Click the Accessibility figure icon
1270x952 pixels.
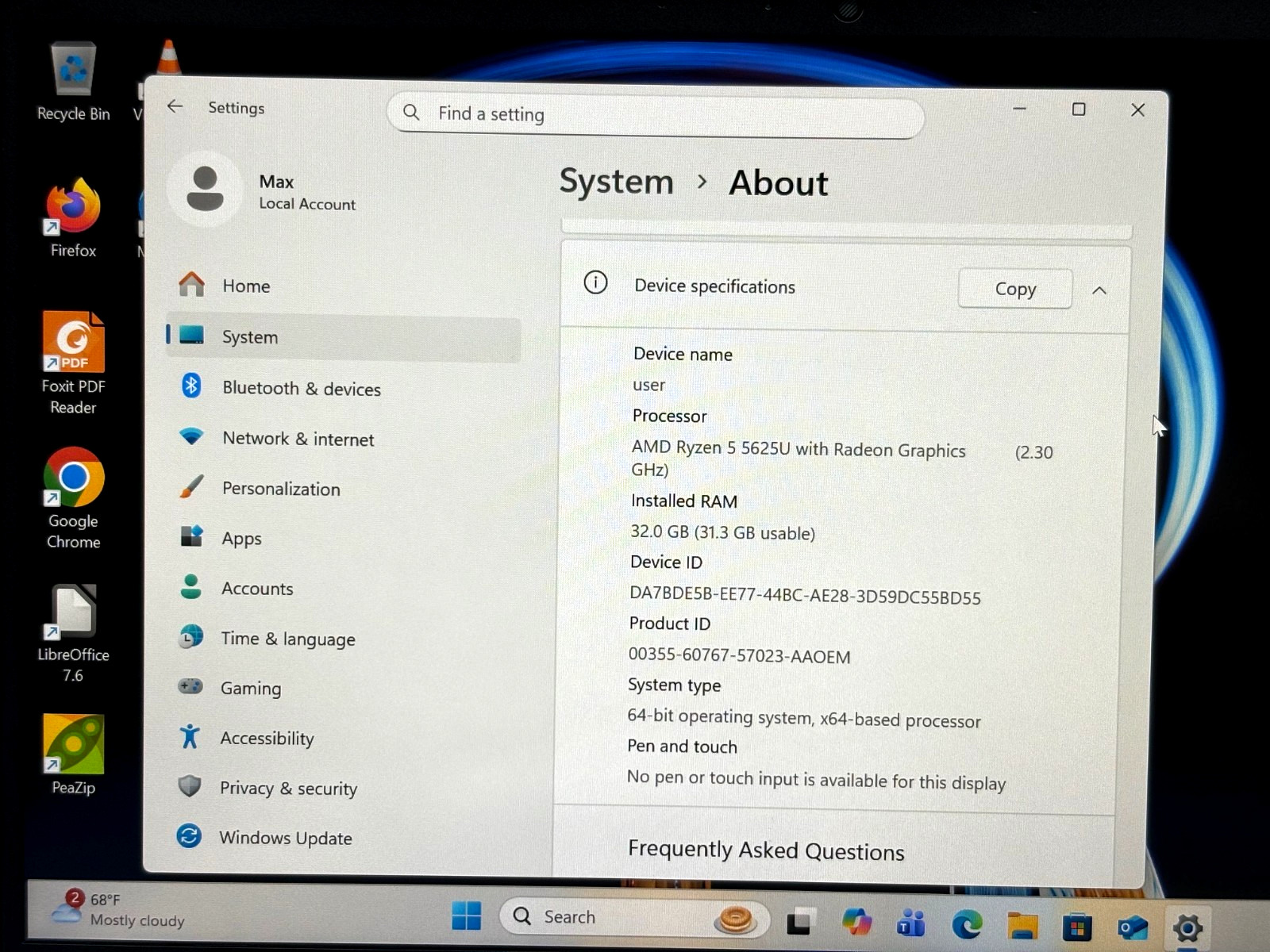pos(190,736)
